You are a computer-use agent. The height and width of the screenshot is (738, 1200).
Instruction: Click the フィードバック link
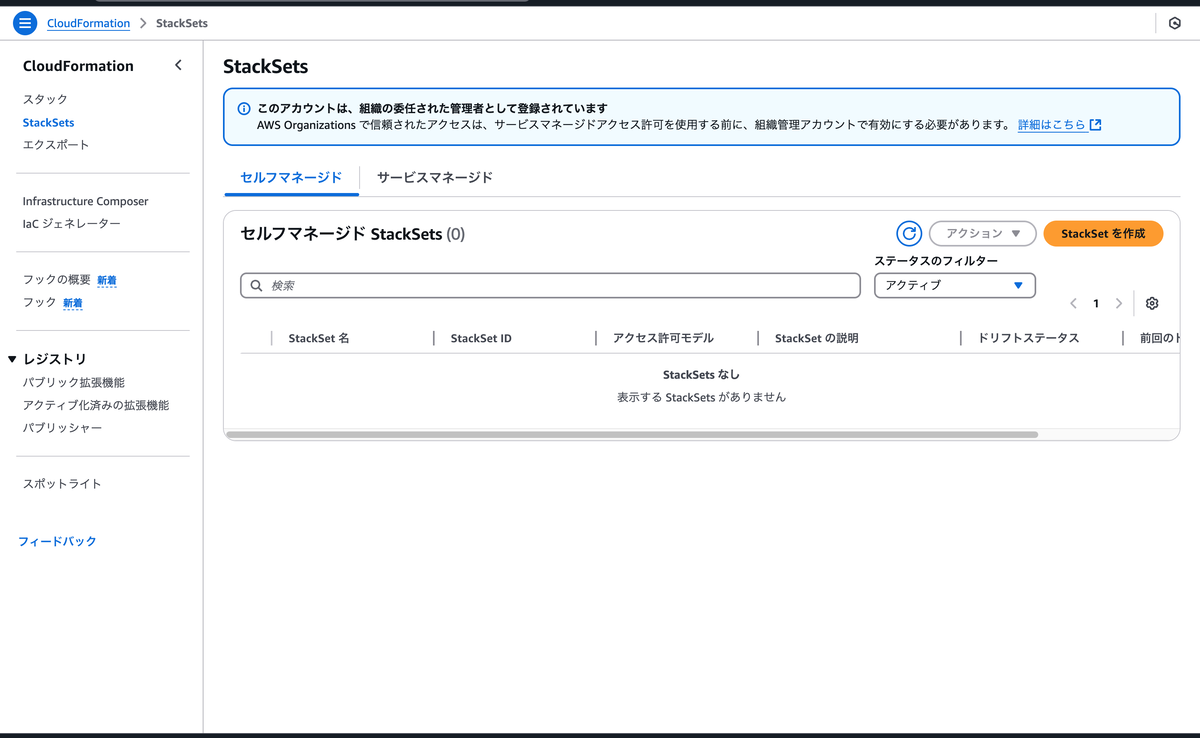57,541
